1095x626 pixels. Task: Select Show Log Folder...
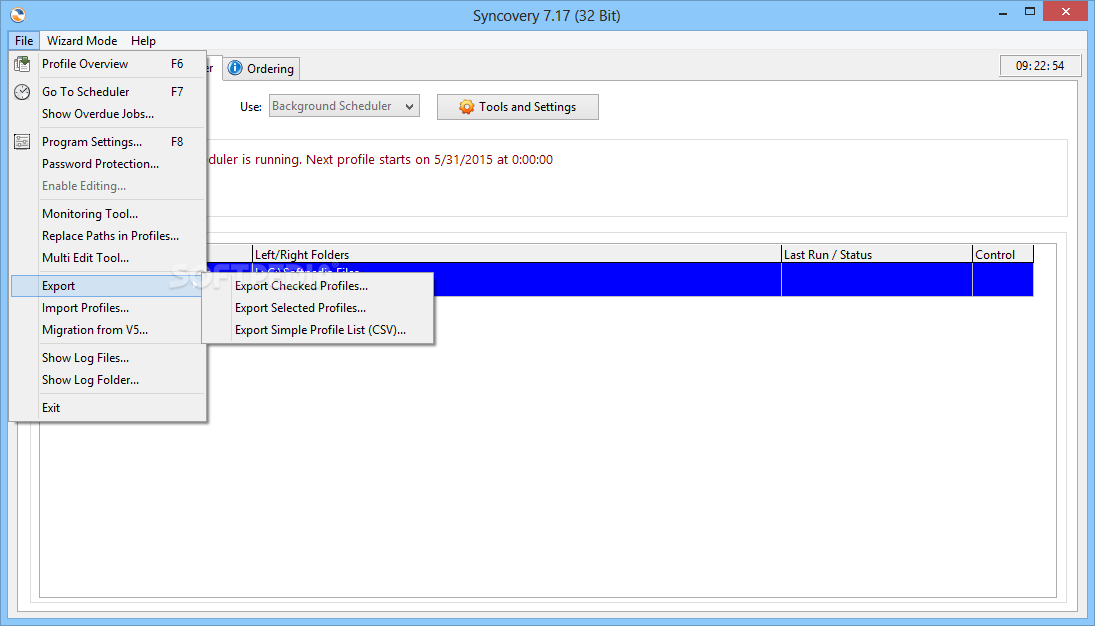[x=108, y=379]
